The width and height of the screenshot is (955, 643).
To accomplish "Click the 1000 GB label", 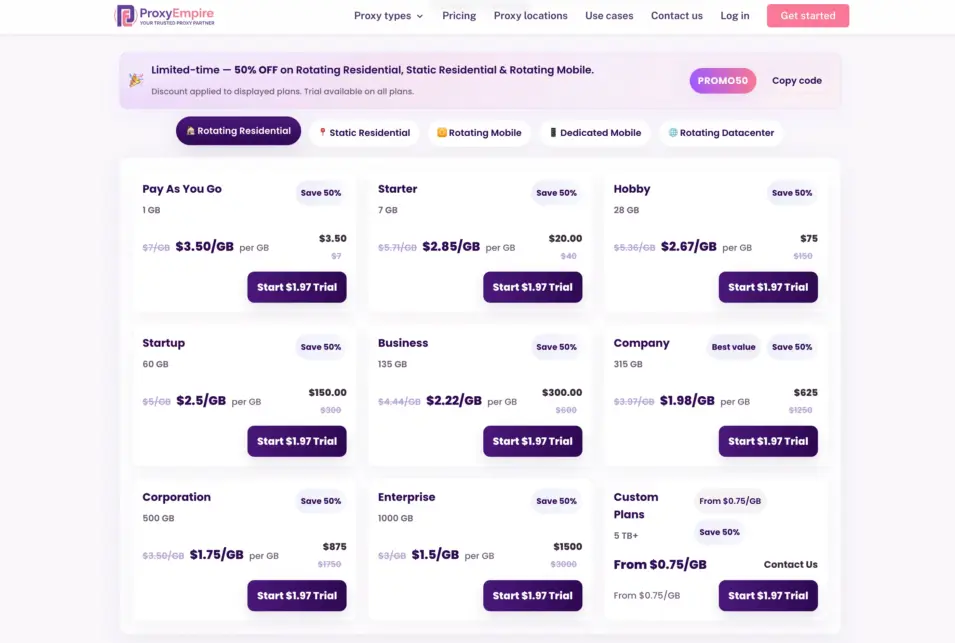I will point(395,518).
